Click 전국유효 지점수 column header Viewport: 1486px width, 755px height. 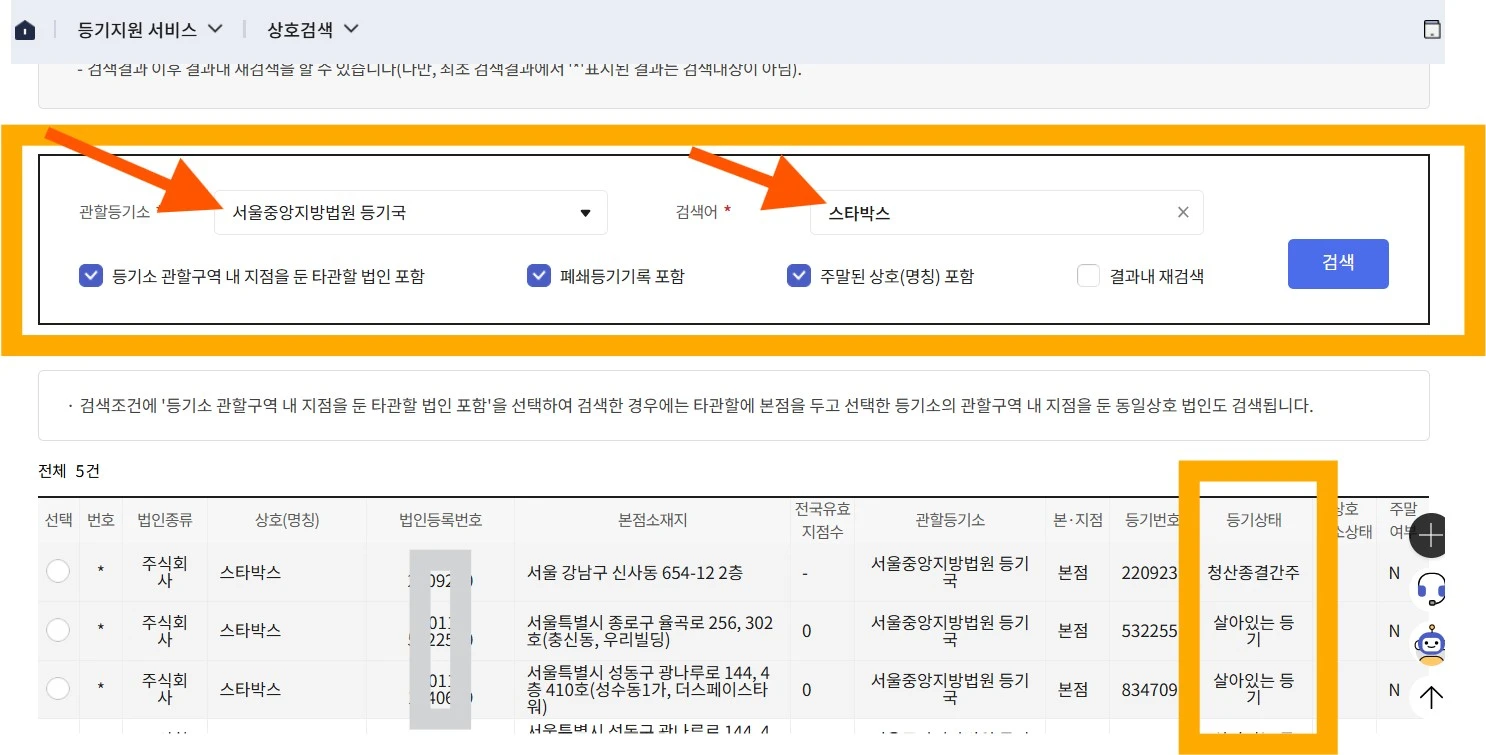822,520
